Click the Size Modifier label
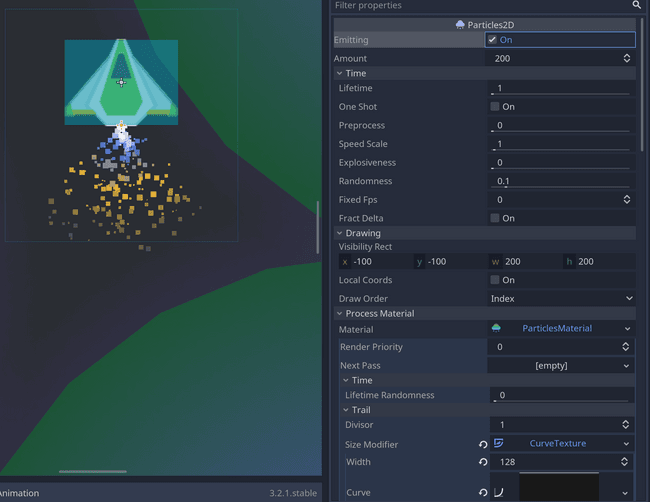 pos(371,444)
